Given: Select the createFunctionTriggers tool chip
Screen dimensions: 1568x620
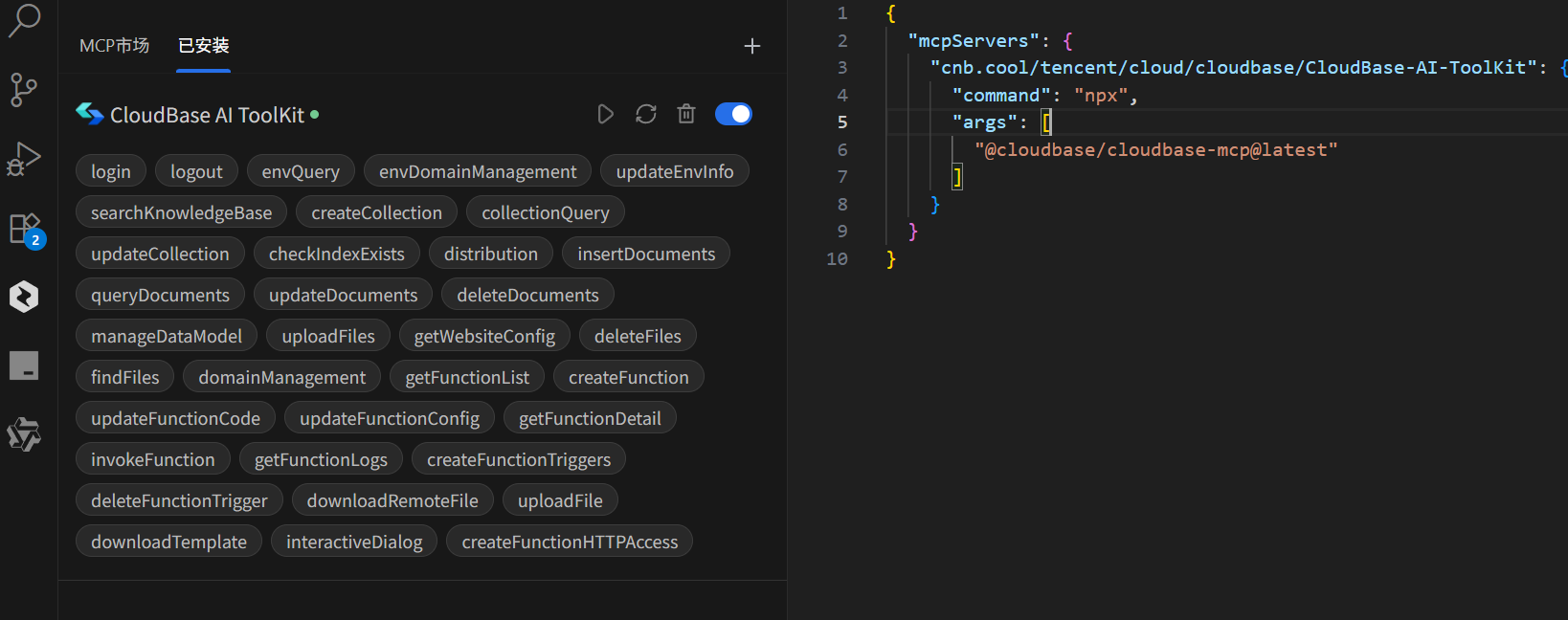Looking at the screenshot, I should tap(519, 459).
